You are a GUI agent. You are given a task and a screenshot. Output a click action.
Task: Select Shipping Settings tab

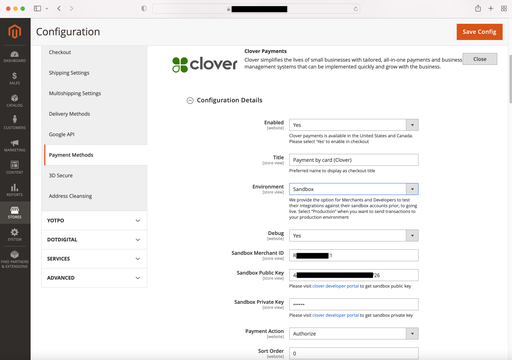(x=94, y=73)
